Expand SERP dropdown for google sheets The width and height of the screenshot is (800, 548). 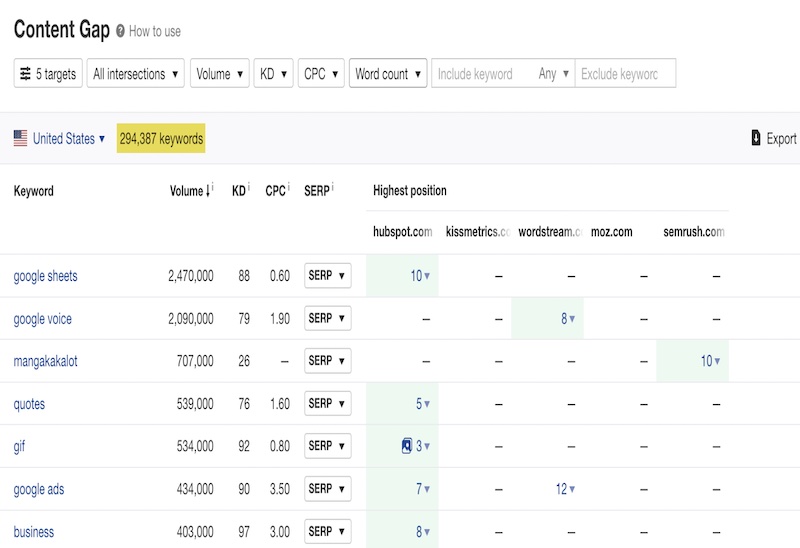328,276
